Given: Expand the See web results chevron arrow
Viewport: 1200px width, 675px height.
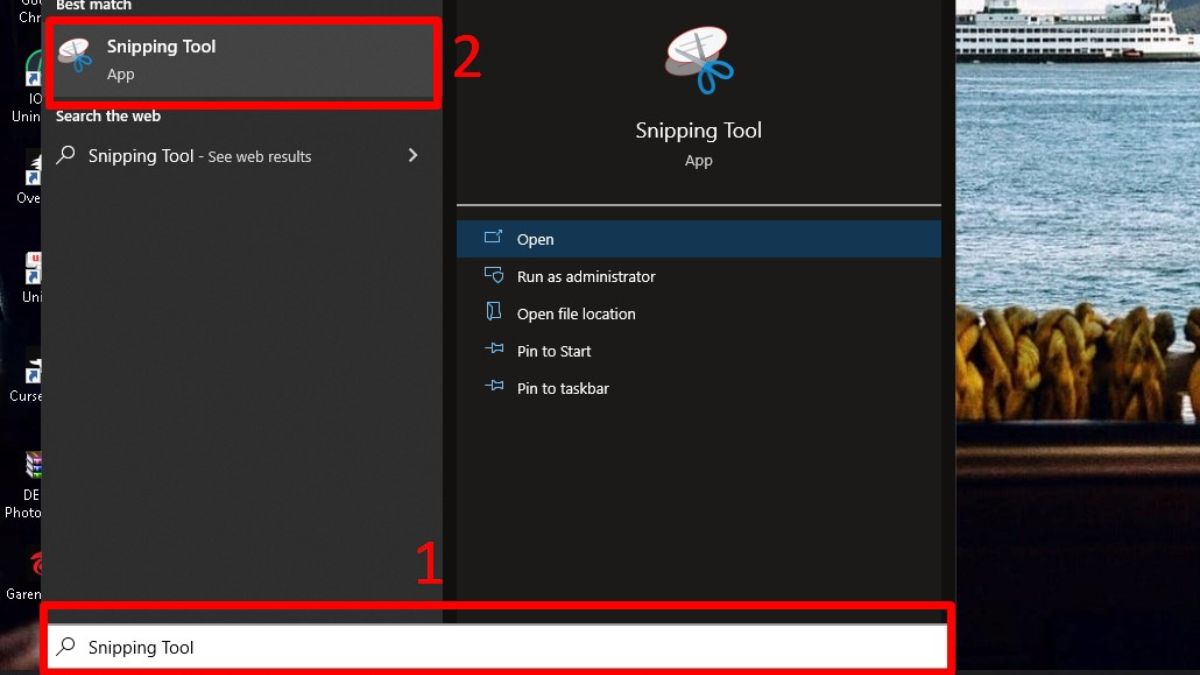Looking at the screenshot, I should 412,156.
